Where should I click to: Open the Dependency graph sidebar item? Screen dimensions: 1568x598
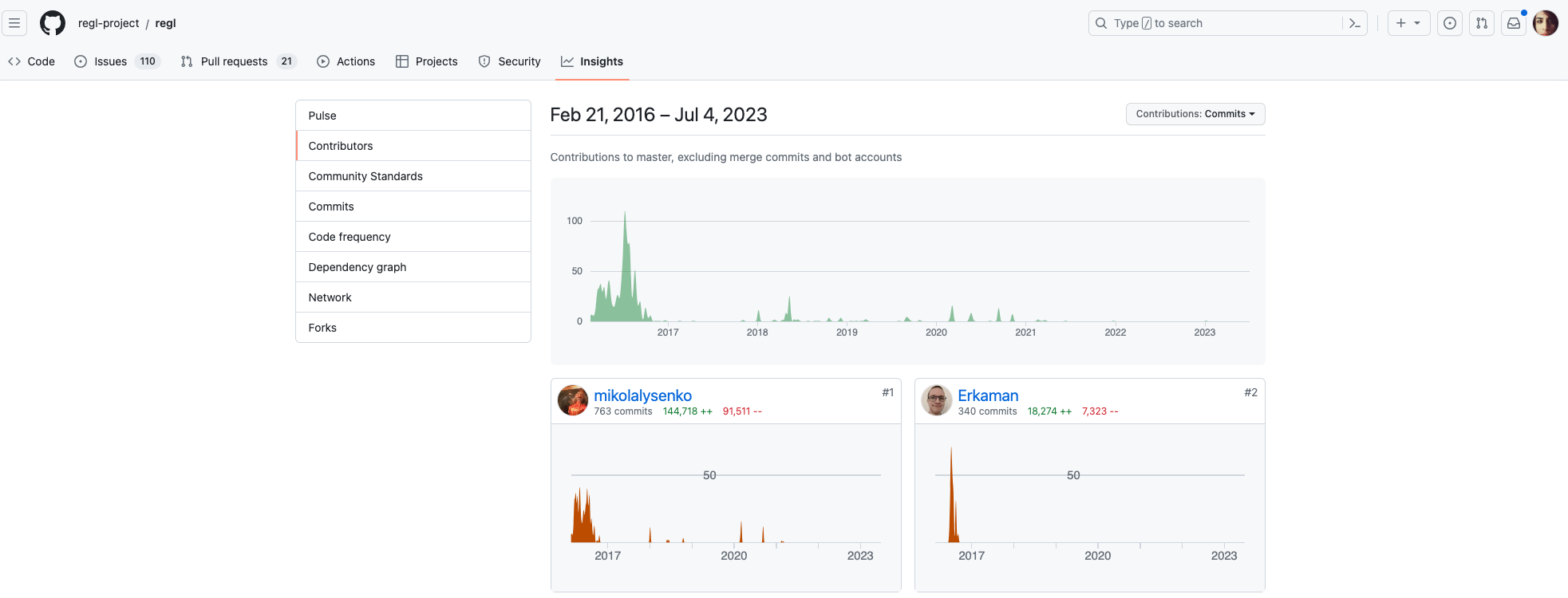pyautogui.click(x=357, y=267)
